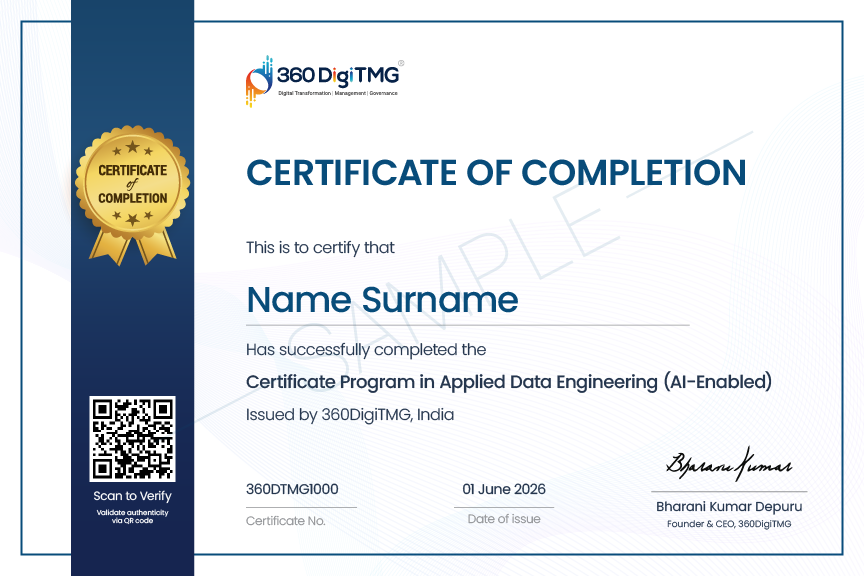Click the gold Certificate of Completion badge
The width and height of the screenshot is (864, 576).
click(x=132, y=196)
